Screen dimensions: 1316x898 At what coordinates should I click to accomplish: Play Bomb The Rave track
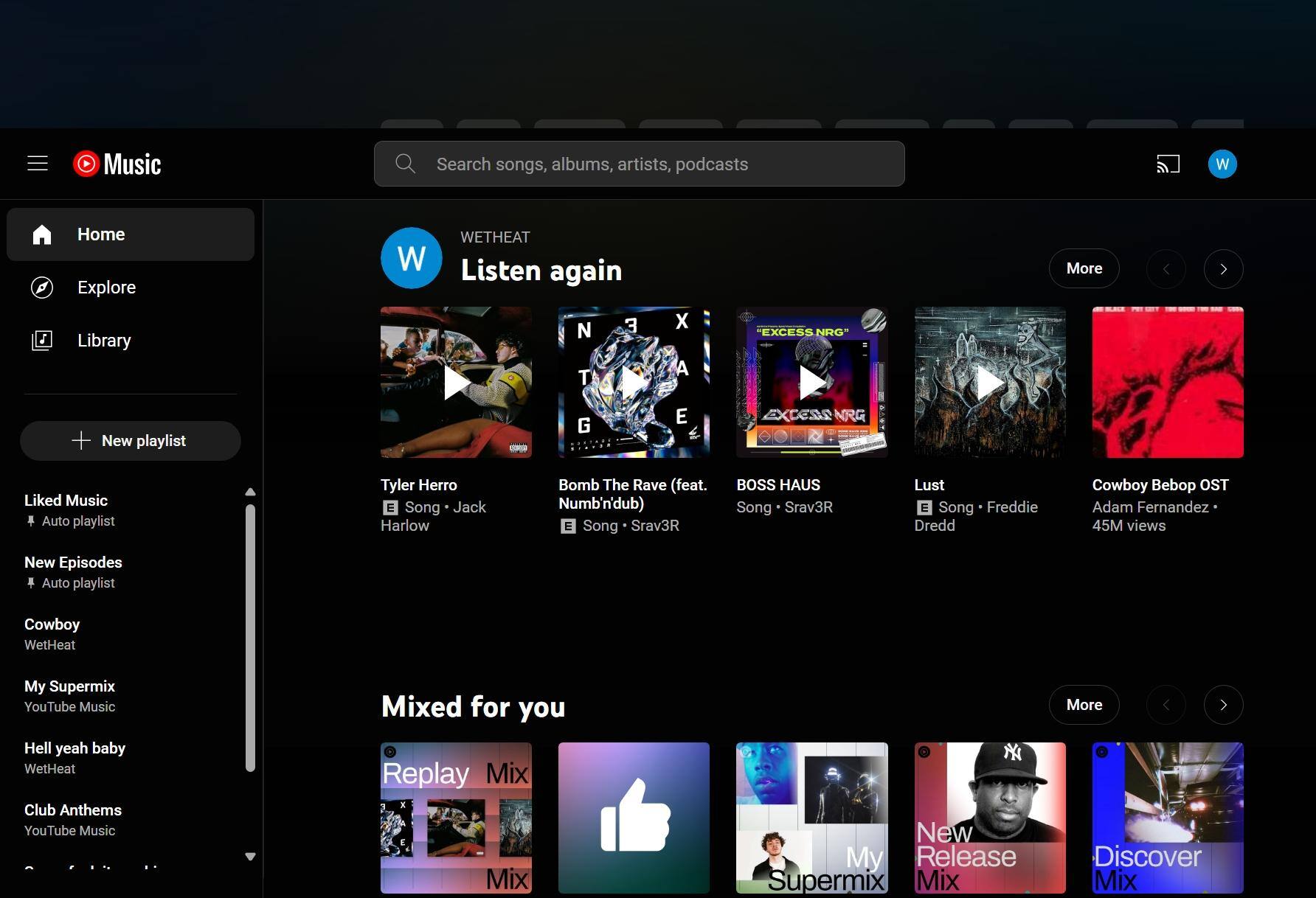(x=634, y=383)
